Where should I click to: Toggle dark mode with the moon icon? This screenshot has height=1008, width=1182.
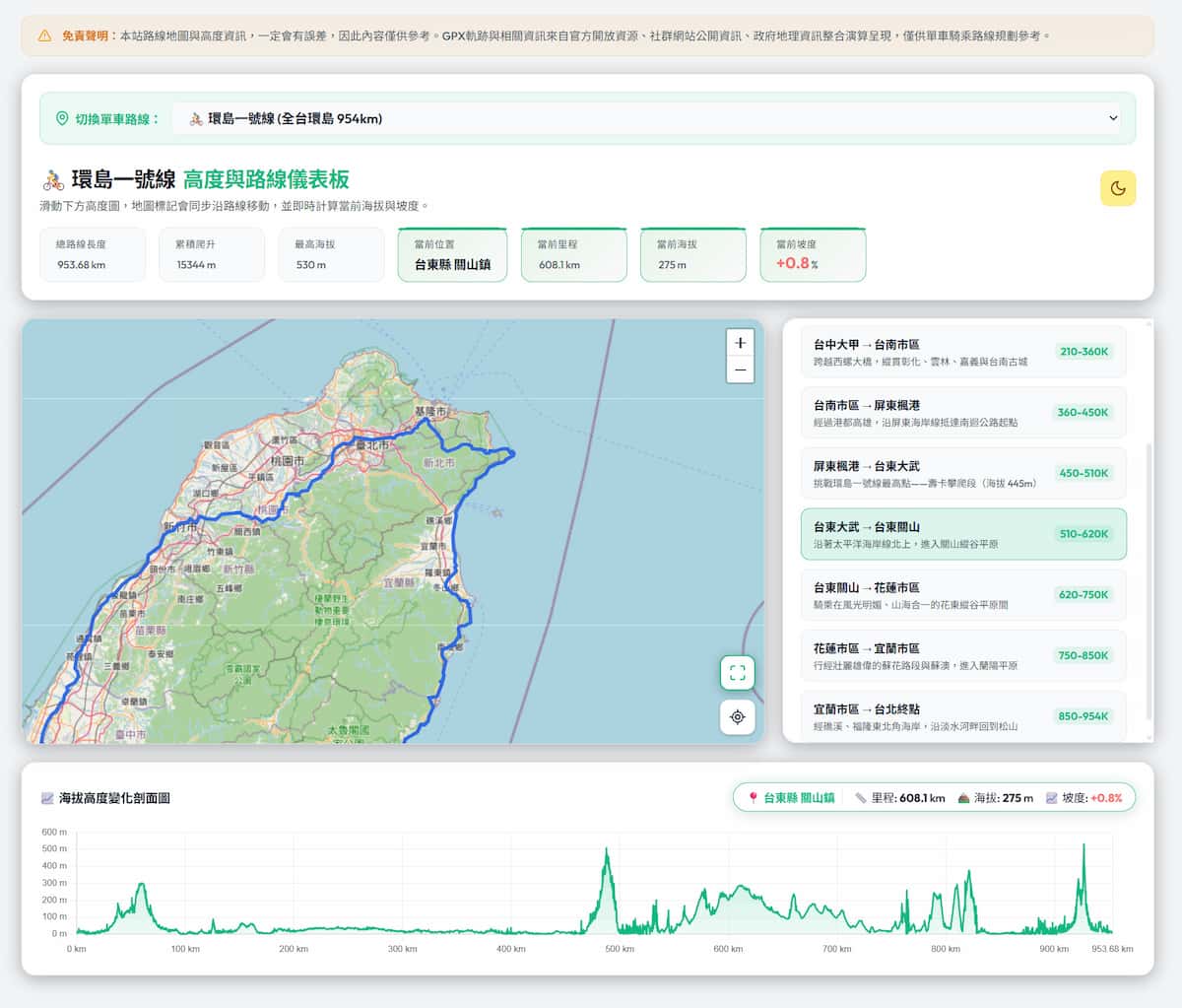click(x=1118, y=188)
